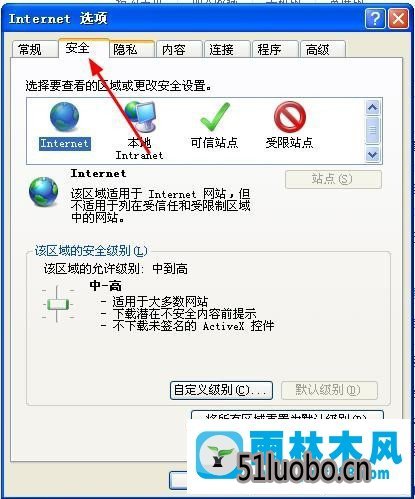
Task: Switch to the 程序 tab
Action: [x=269, y=50]
